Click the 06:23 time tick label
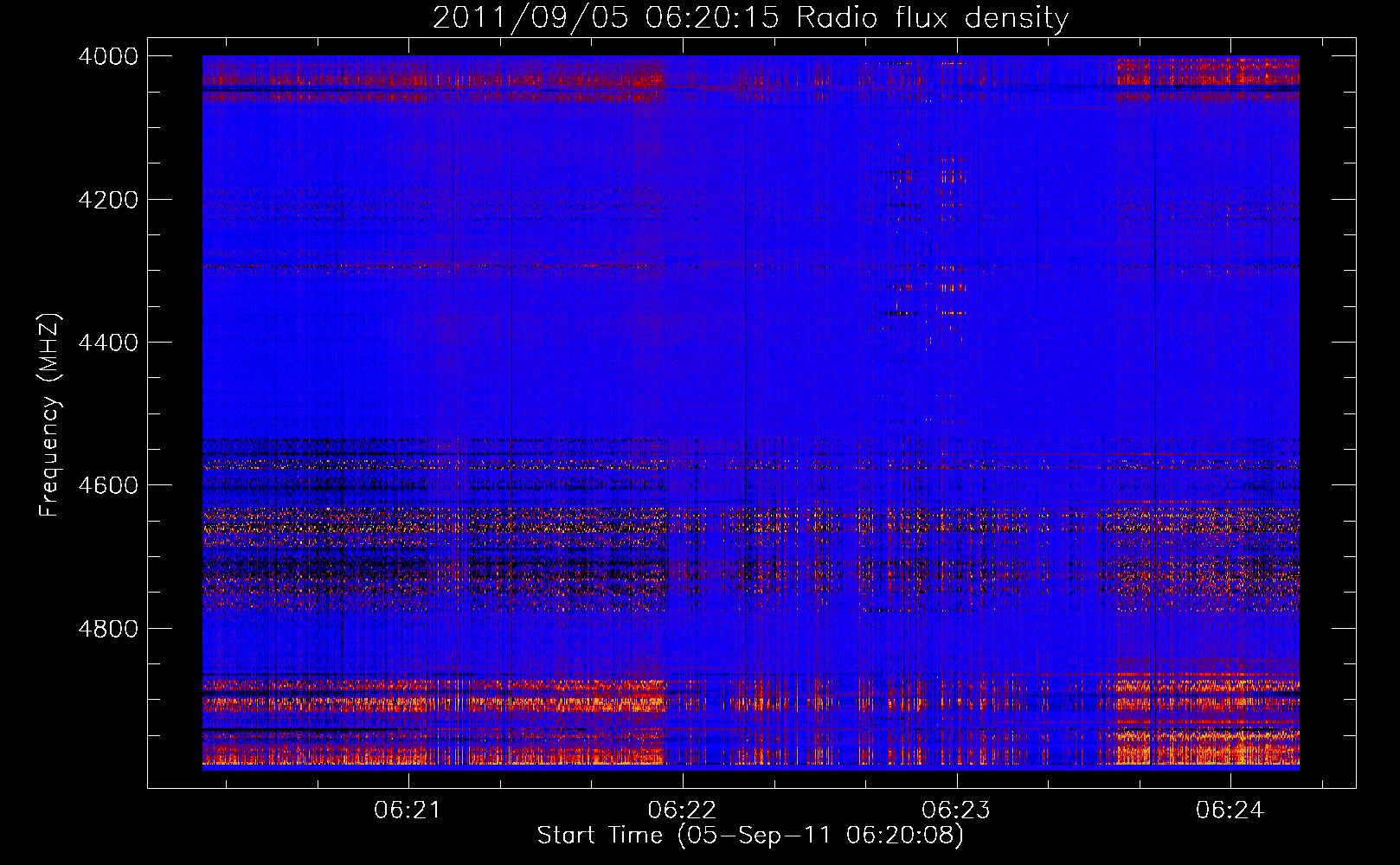1400x865 pixels. click(956, 811)
